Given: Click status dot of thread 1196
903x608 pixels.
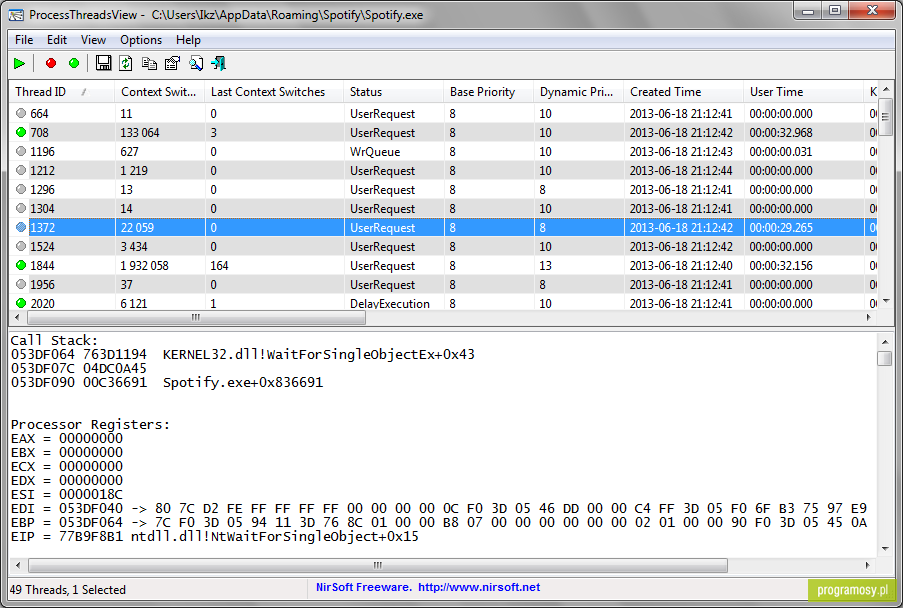Looking at the screenshot, I should [x=21, y=151].
